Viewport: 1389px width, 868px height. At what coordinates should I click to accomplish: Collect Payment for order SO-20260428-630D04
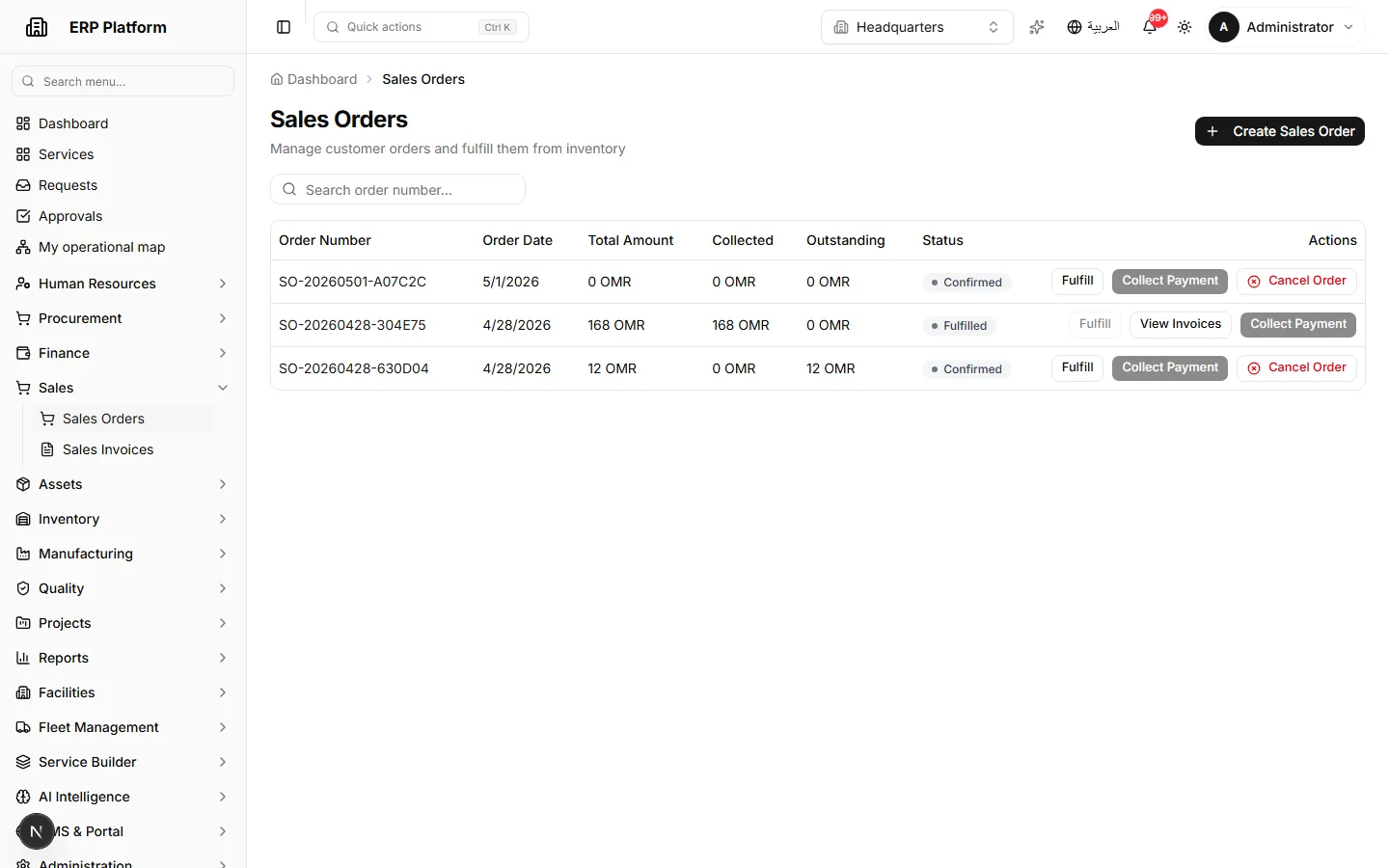[x=1170, y=367]
